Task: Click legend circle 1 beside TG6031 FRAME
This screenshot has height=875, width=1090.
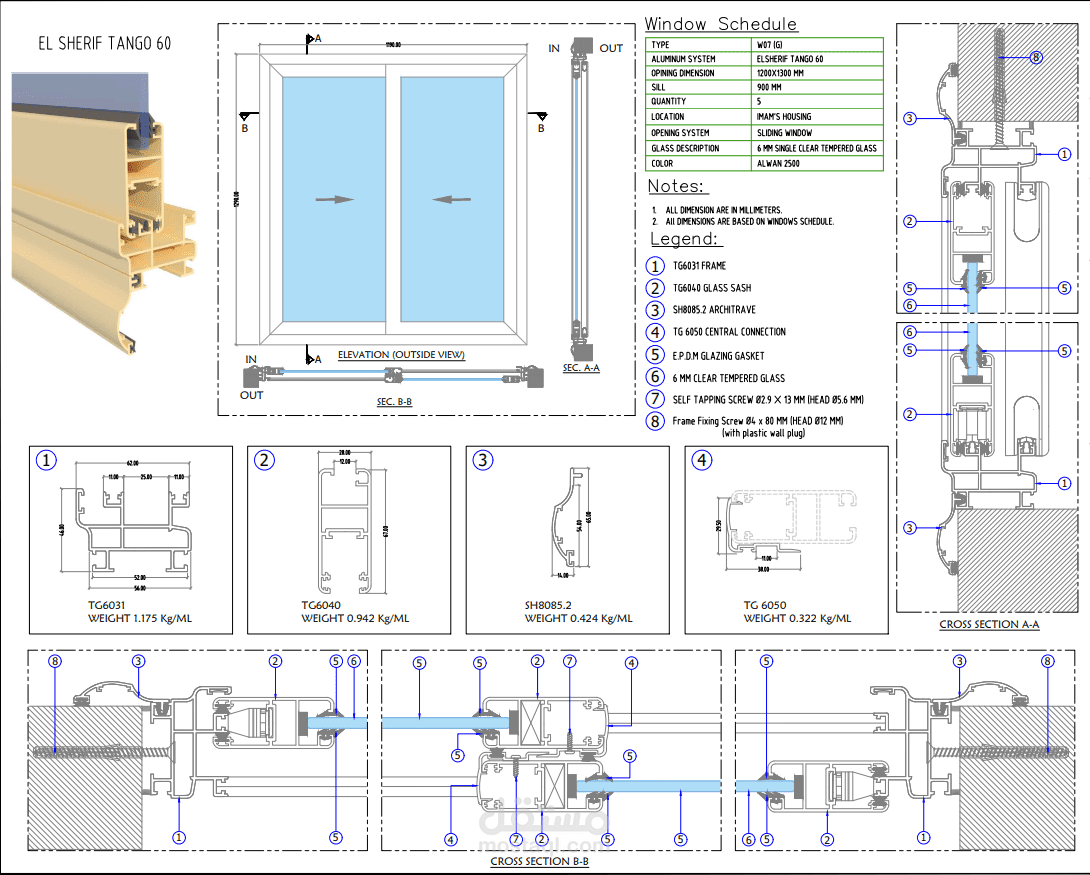Action: pos(655,266)
